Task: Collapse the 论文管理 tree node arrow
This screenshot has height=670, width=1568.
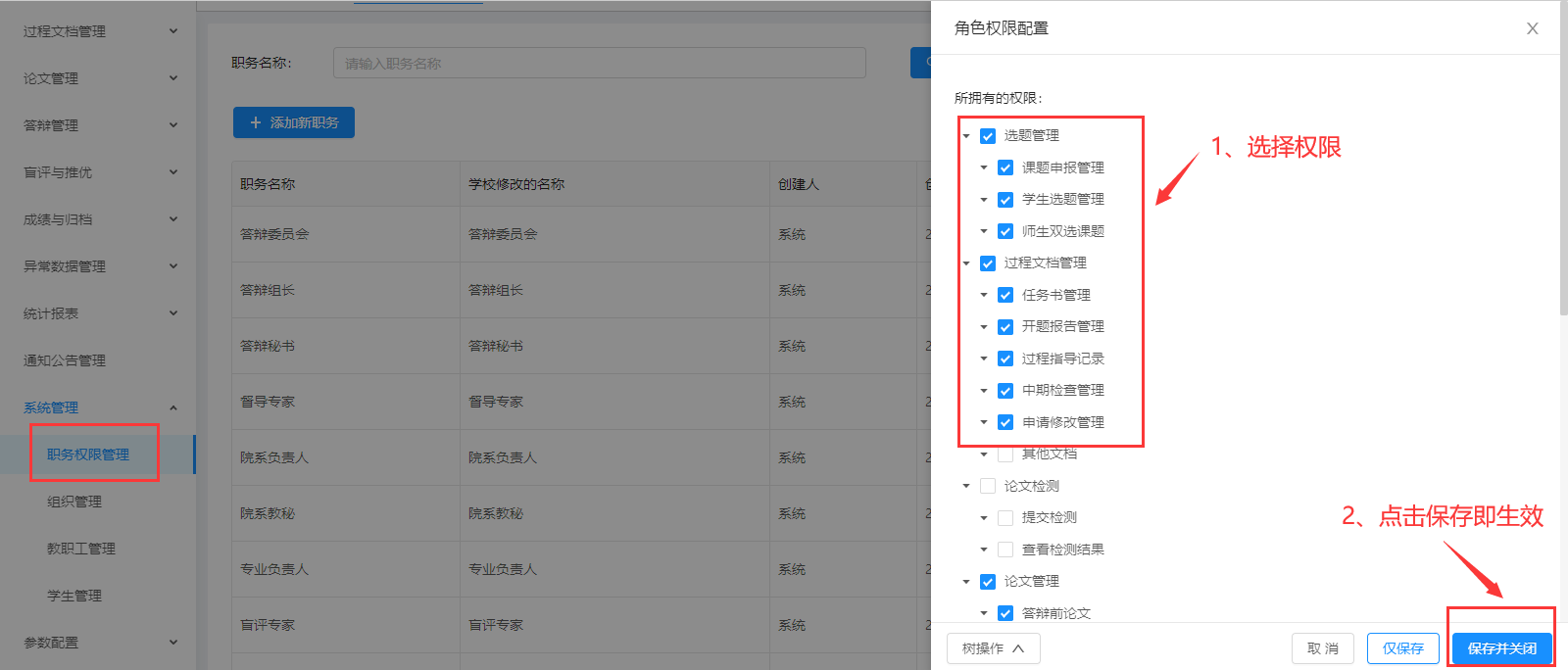Action: [x=966, y=582]
